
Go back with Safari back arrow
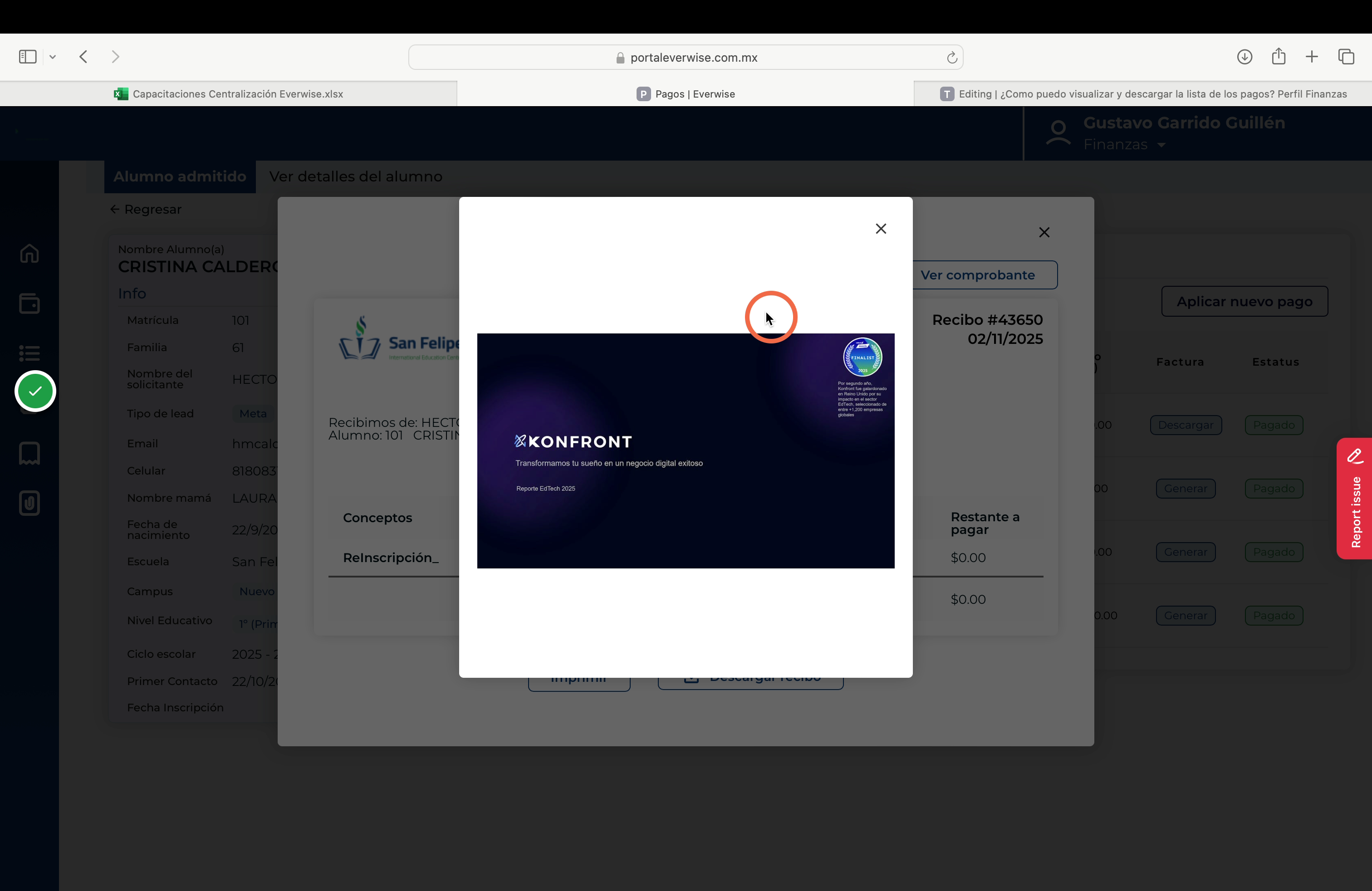83,56
